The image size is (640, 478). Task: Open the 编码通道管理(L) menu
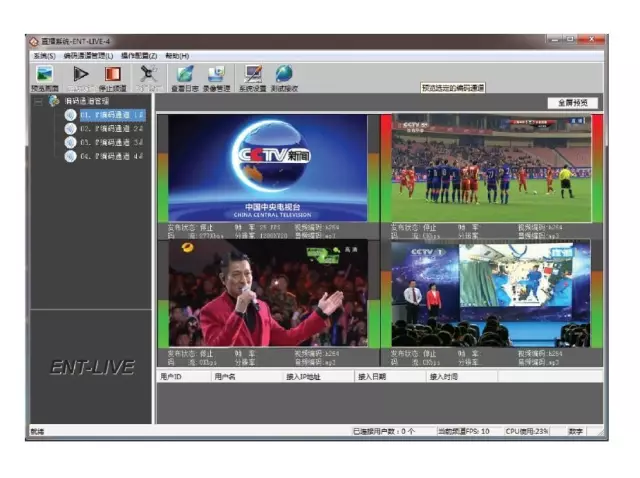[x=88, y=56]
